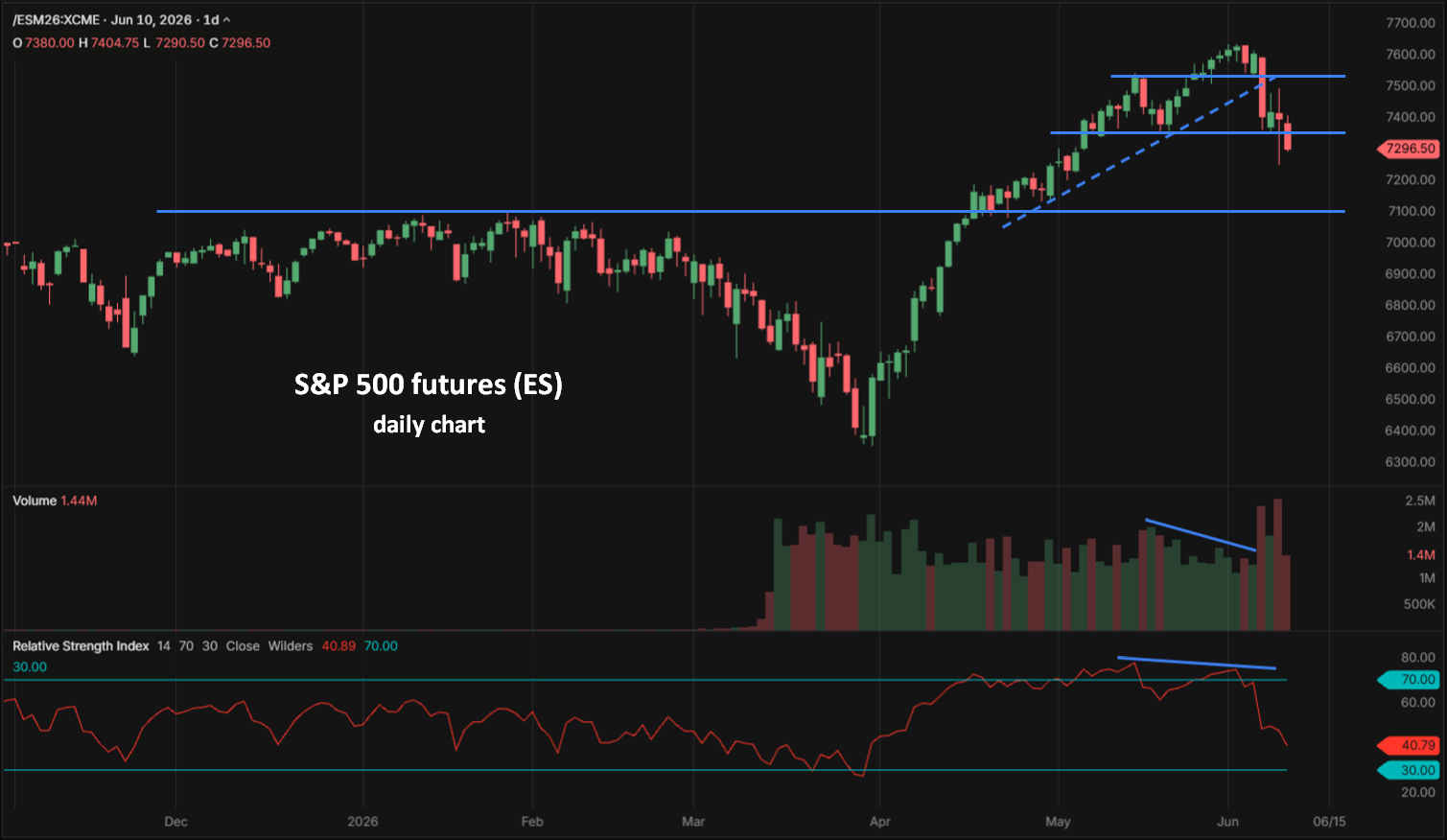Expand the caret next to the 1d interval
Viewport: 1447px width, 840px height.
[227, 20]
